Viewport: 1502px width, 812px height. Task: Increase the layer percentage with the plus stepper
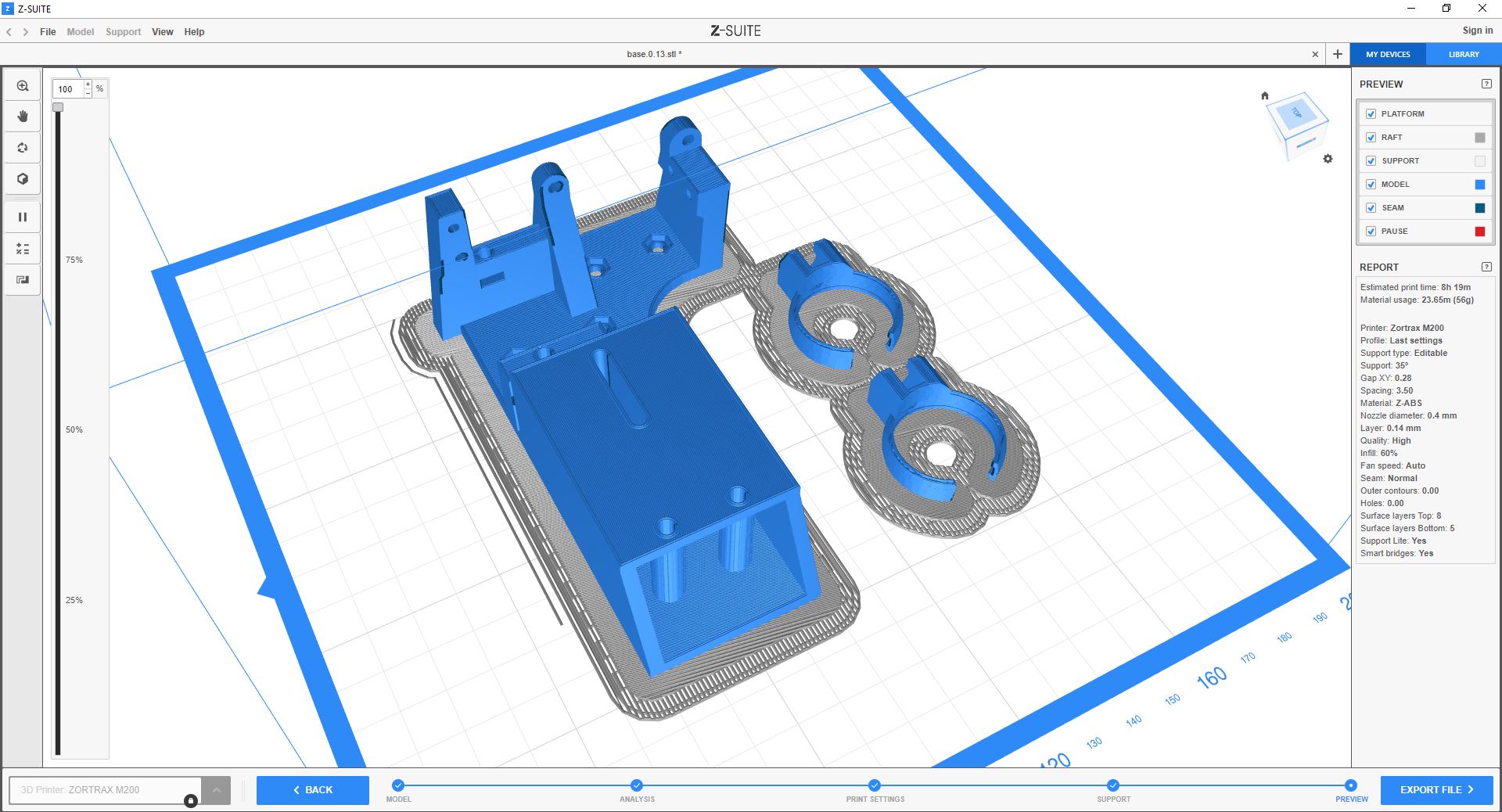click(x=88, y=84)
